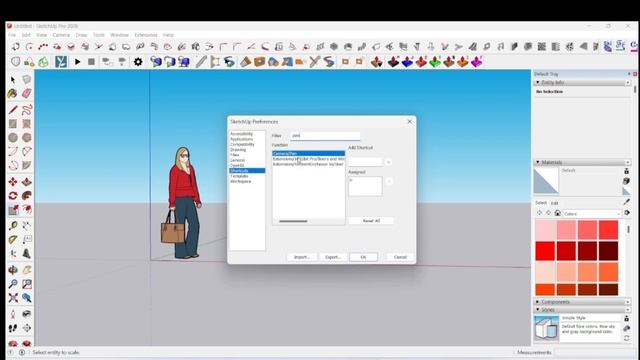Click the Sample Paint eyedropper in Materials
The image size is (640, 360).
(626, 202)
